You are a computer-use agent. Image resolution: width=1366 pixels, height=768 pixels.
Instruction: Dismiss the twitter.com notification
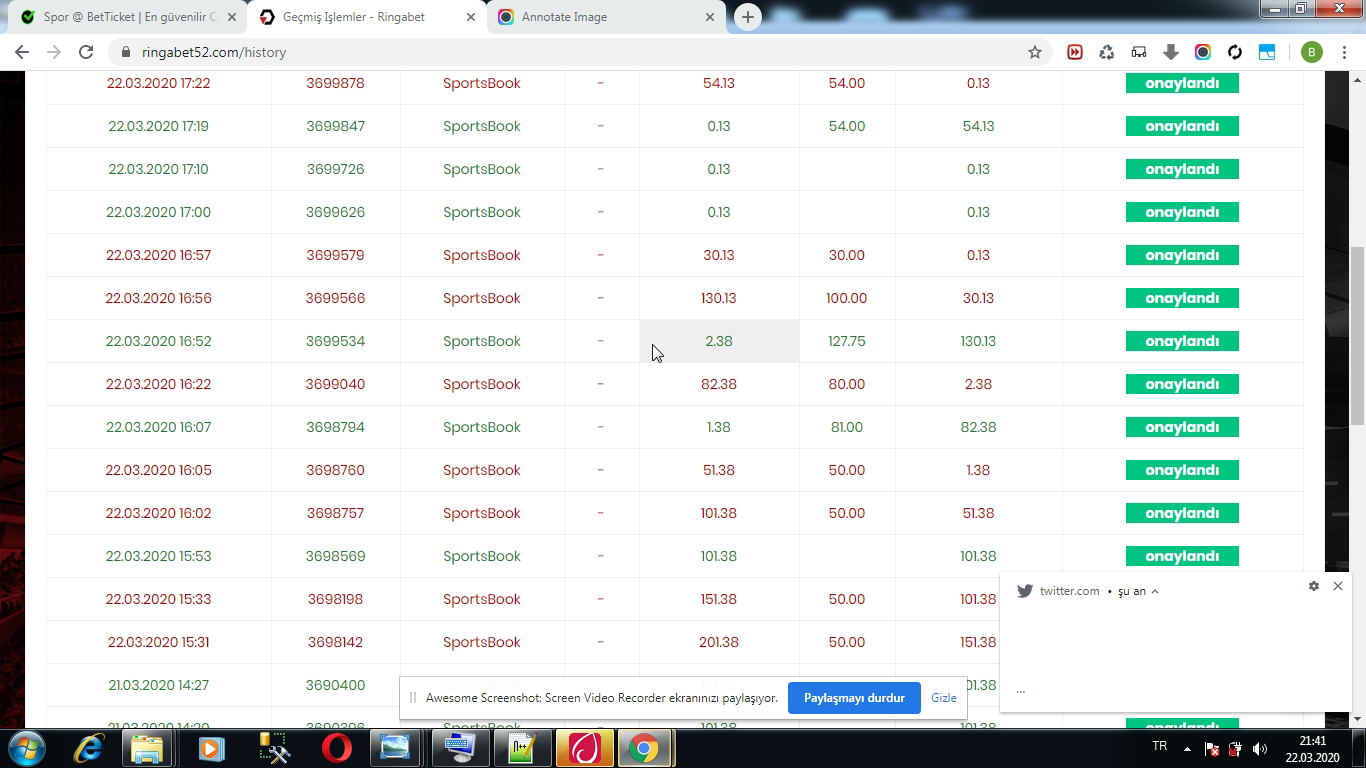pyautogui.click(x=1338, y=586)
